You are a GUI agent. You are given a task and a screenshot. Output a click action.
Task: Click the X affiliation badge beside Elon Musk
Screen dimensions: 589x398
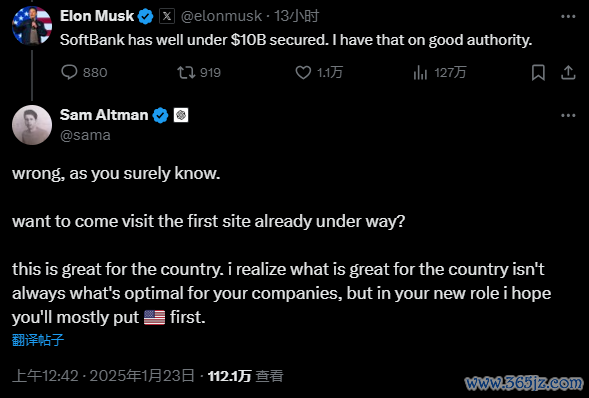pos(167,17)
